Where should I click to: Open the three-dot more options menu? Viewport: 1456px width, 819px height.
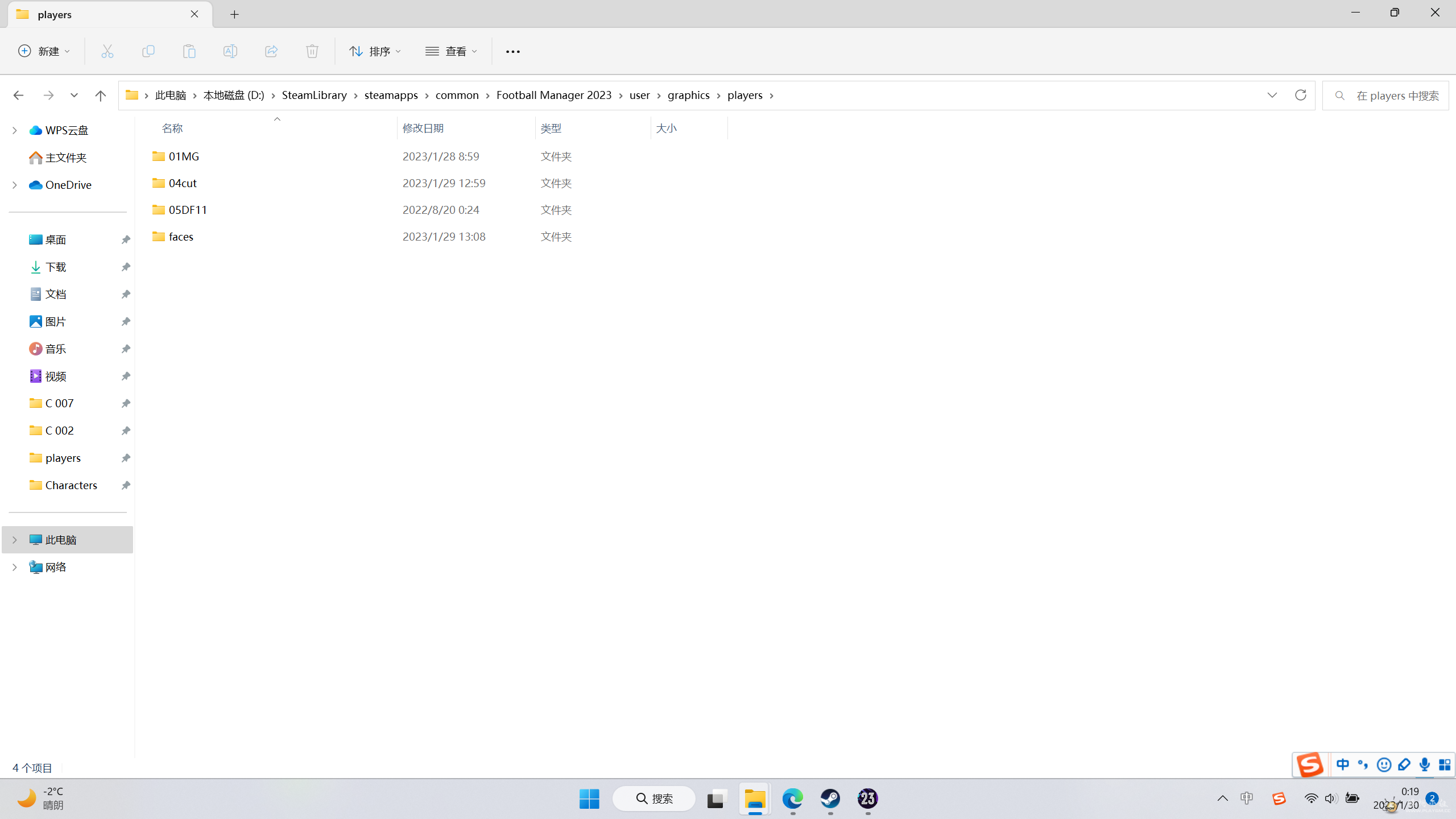tap(513, 51)
